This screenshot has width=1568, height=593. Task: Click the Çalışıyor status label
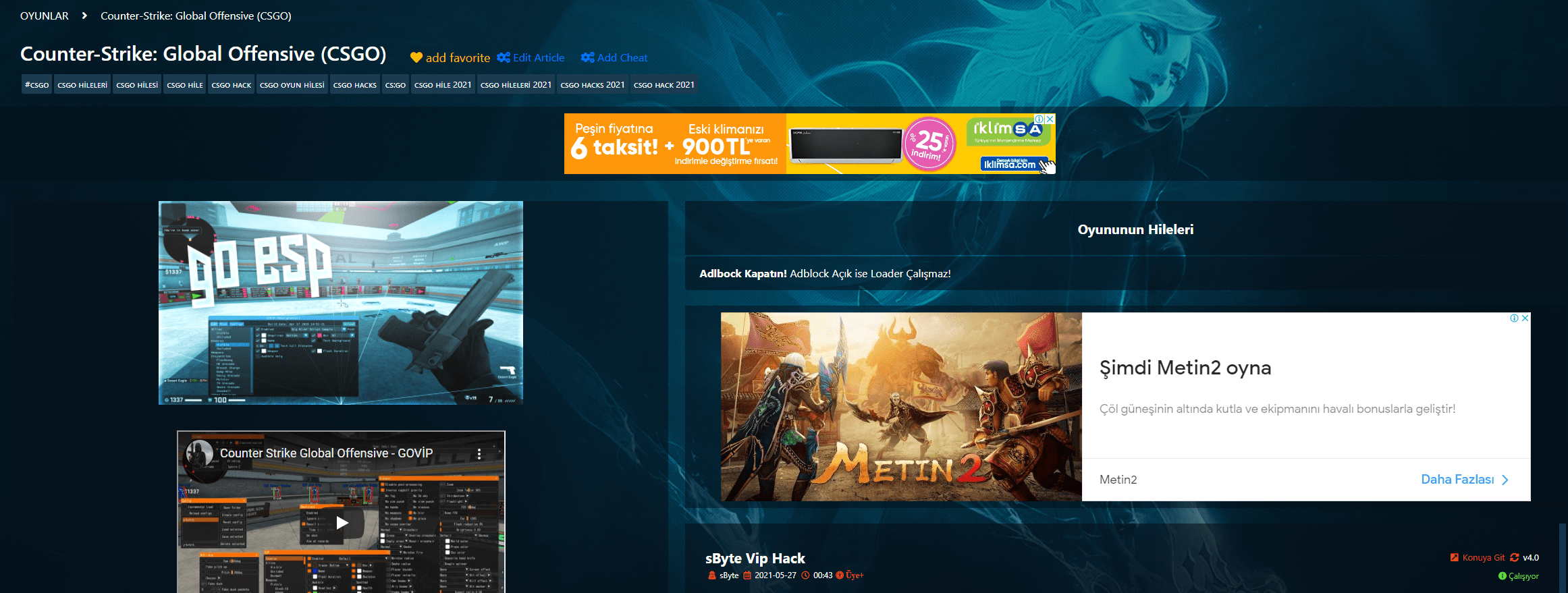1524,576
